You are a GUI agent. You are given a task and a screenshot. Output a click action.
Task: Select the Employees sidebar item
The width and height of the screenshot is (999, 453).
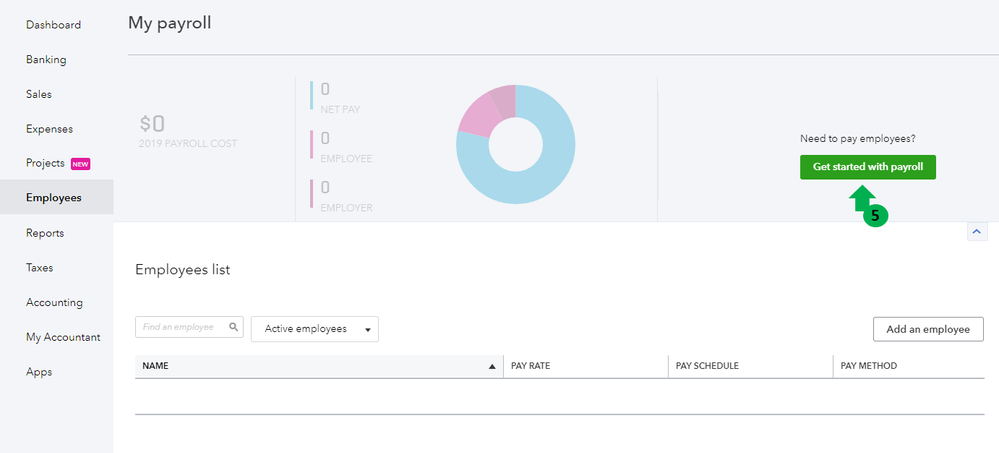[x=54, y=198]
